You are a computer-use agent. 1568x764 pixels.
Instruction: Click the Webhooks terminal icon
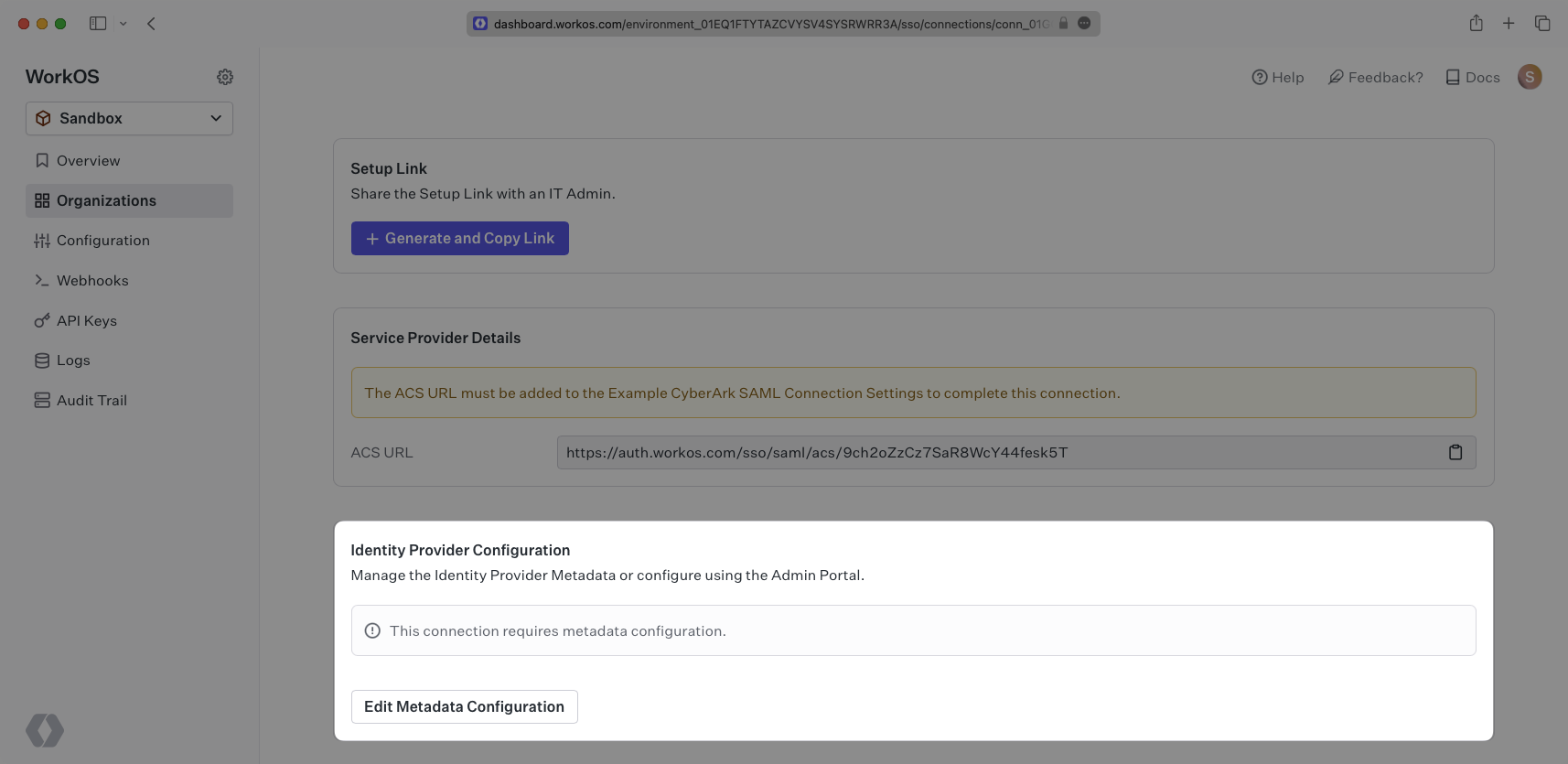point(42,280)
